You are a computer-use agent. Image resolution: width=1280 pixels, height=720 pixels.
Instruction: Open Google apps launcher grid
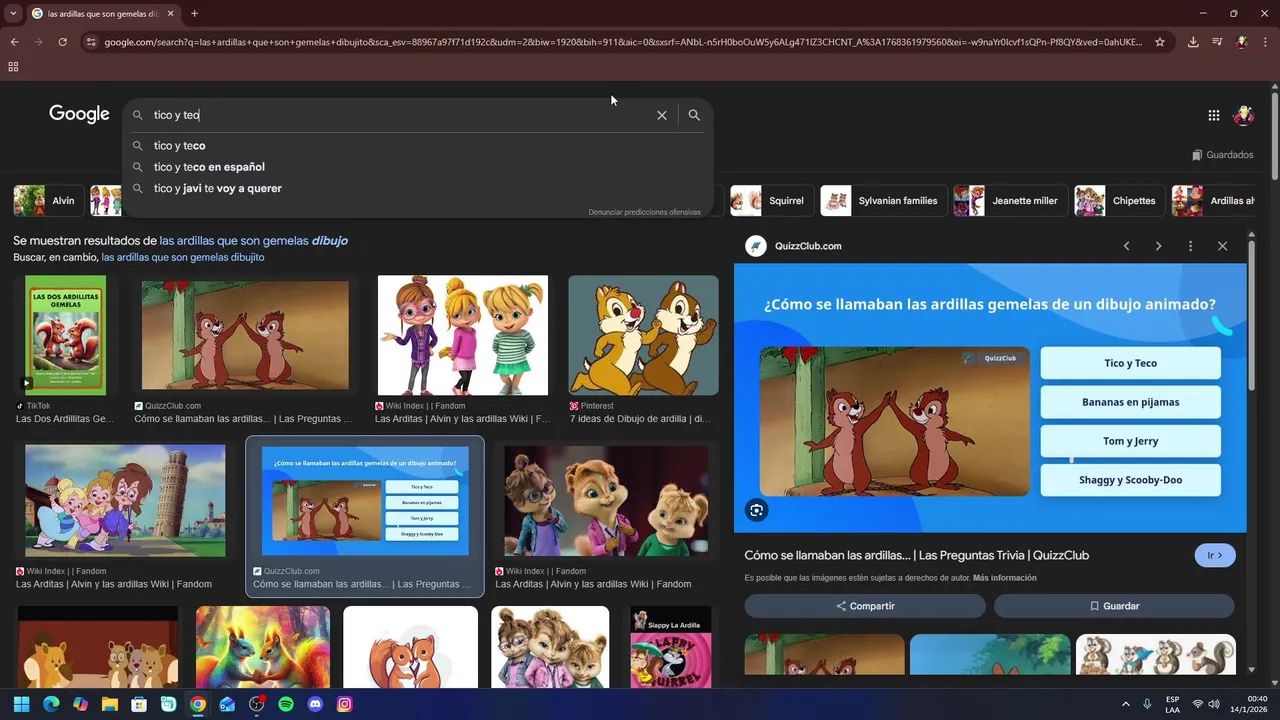click(x=1213, y=115)
